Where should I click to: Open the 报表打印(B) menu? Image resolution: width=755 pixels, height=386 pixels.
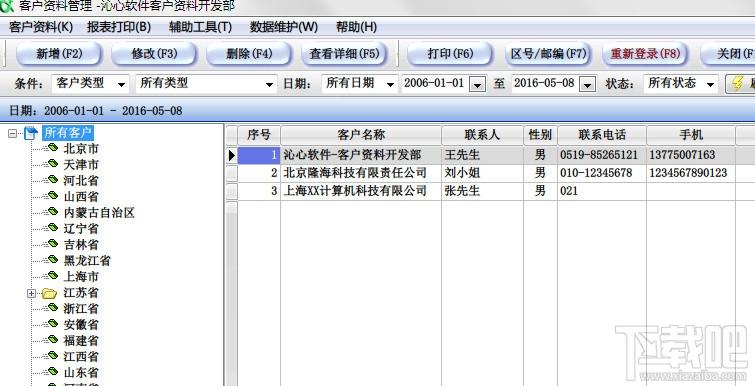coord(119,27)
